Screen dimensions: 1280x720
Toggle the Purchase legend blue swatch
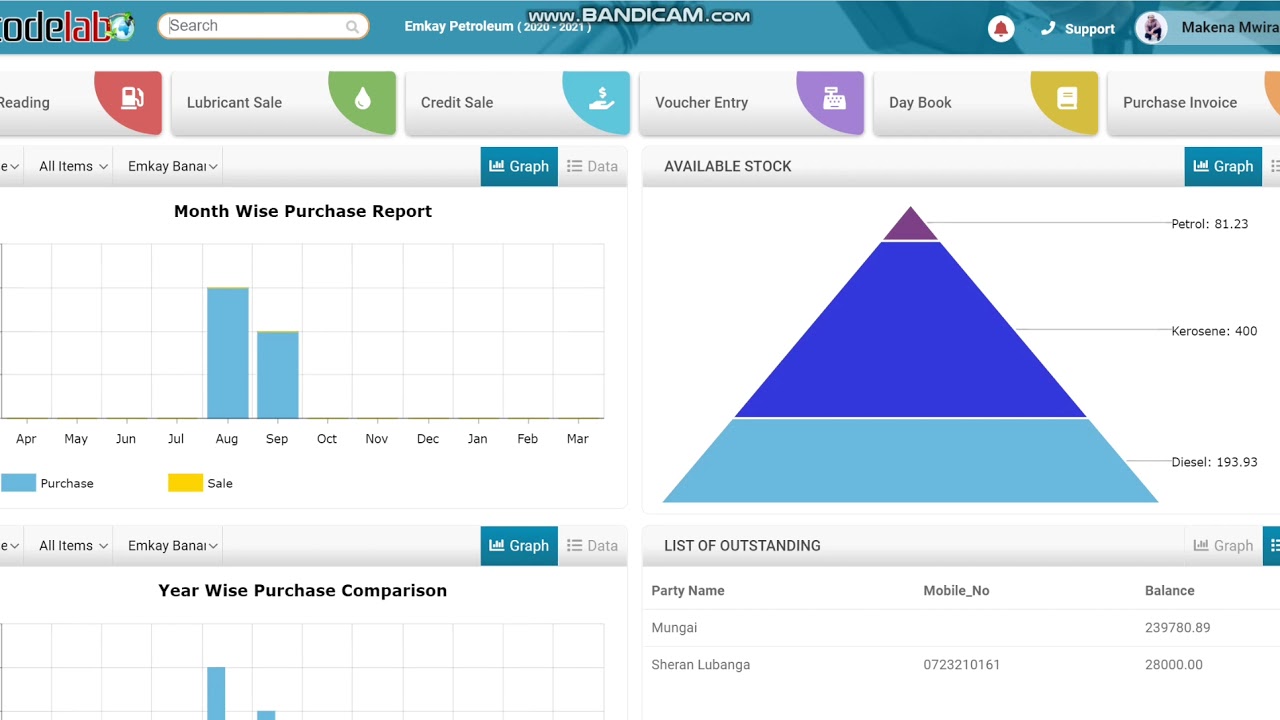(19, 483)
